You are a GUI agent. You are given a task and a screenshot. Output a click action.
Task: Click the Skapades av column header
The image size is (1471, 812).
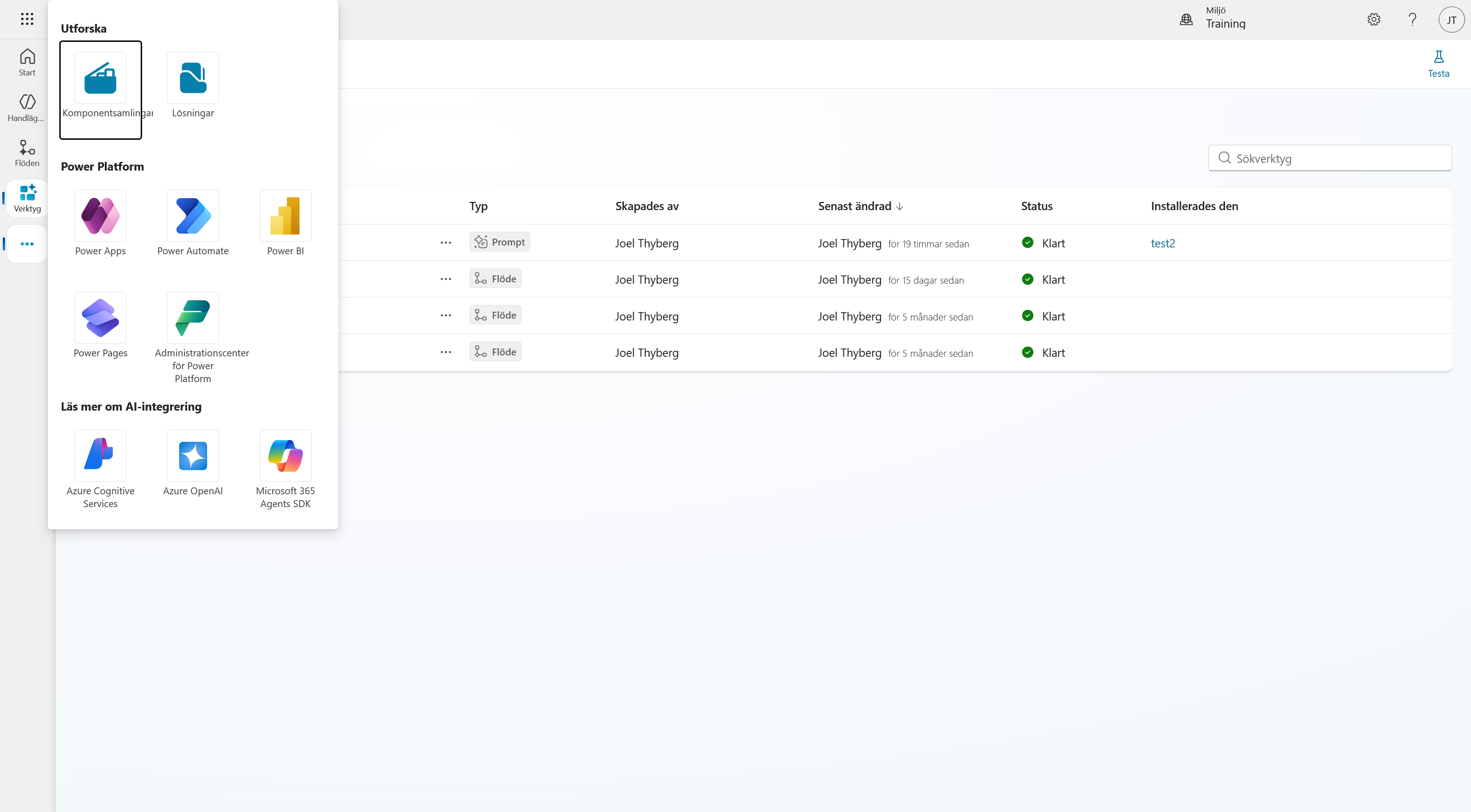pos(647,206)
